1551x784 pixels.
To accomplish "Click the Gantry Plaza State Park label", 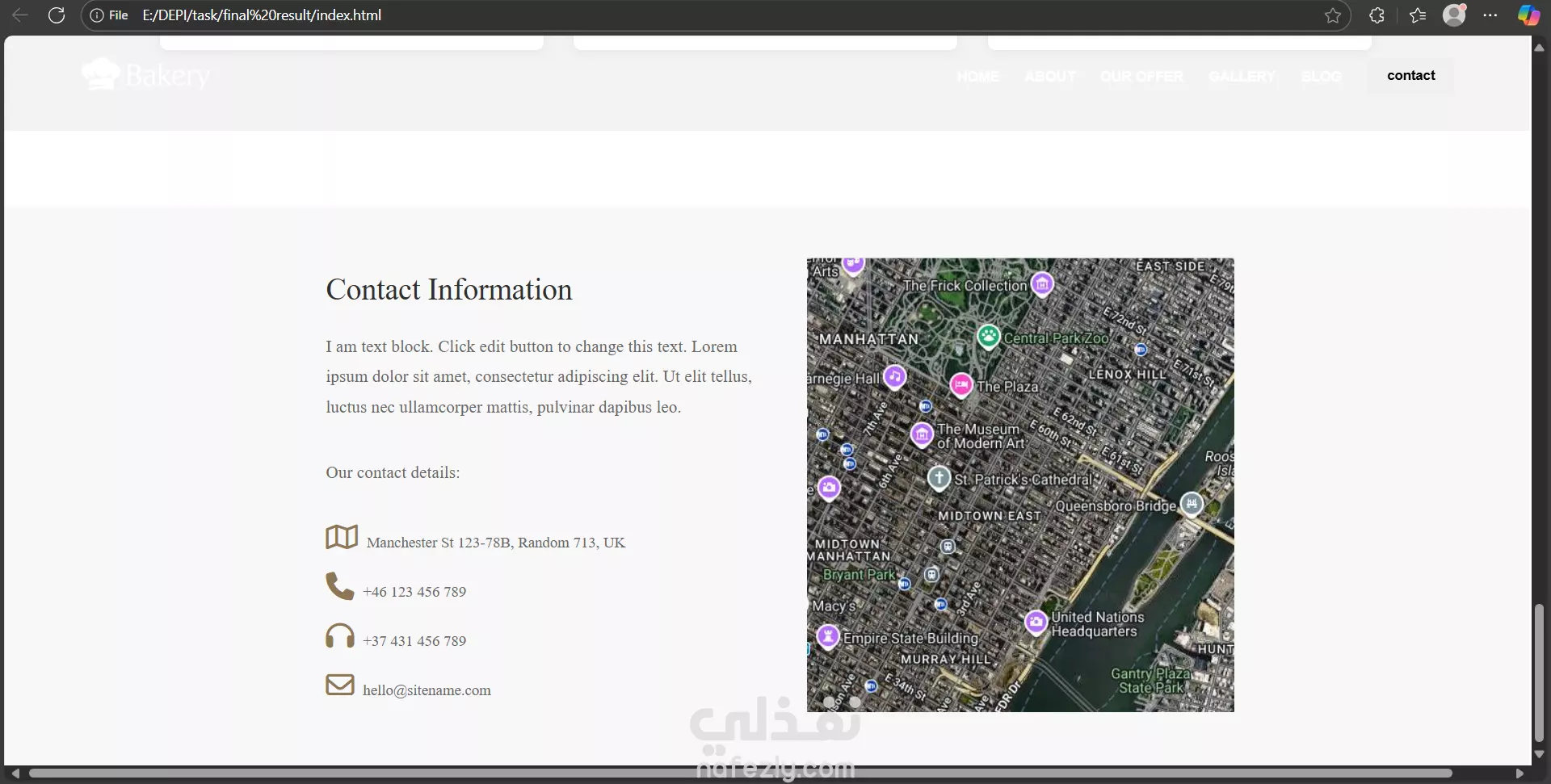I will click(x=1150, y=681).
